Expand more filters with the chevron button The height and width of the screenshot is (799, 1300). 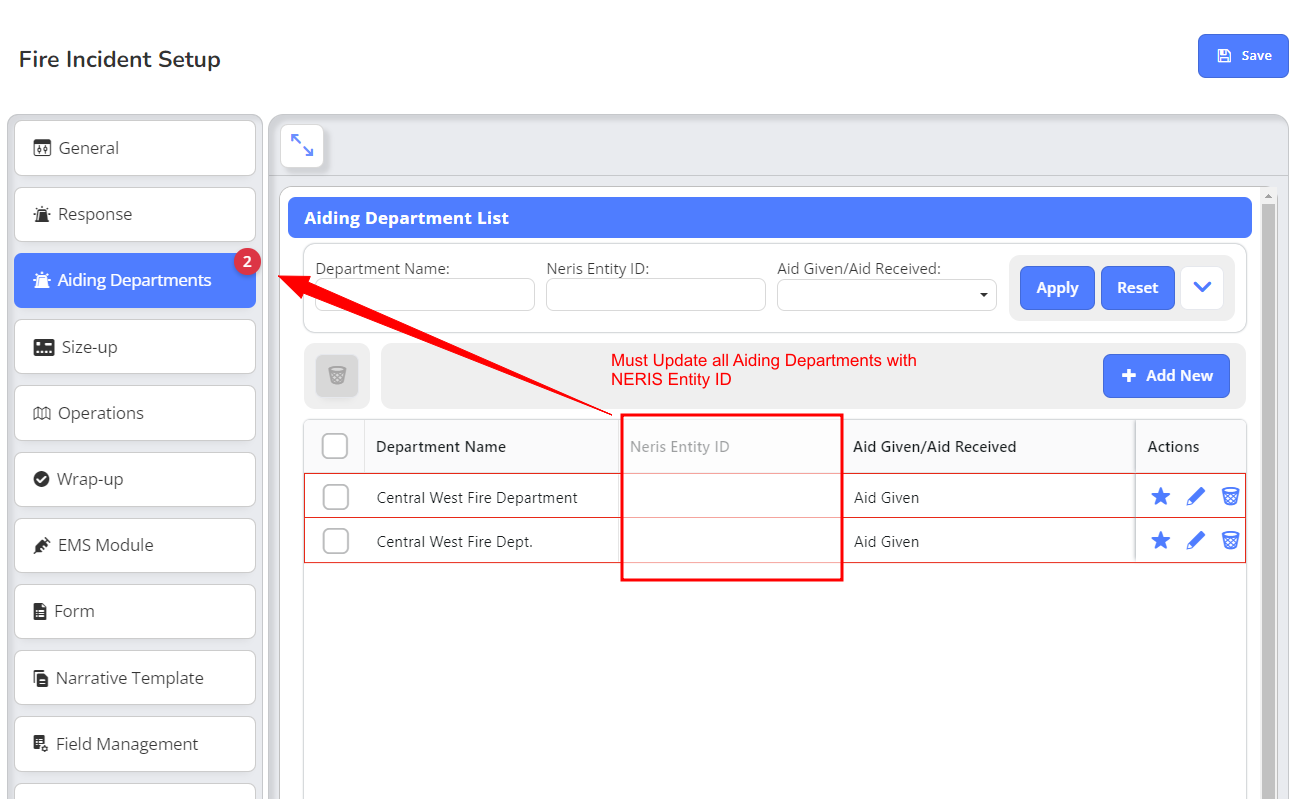pyautogui.click(x=1202, y=288)
